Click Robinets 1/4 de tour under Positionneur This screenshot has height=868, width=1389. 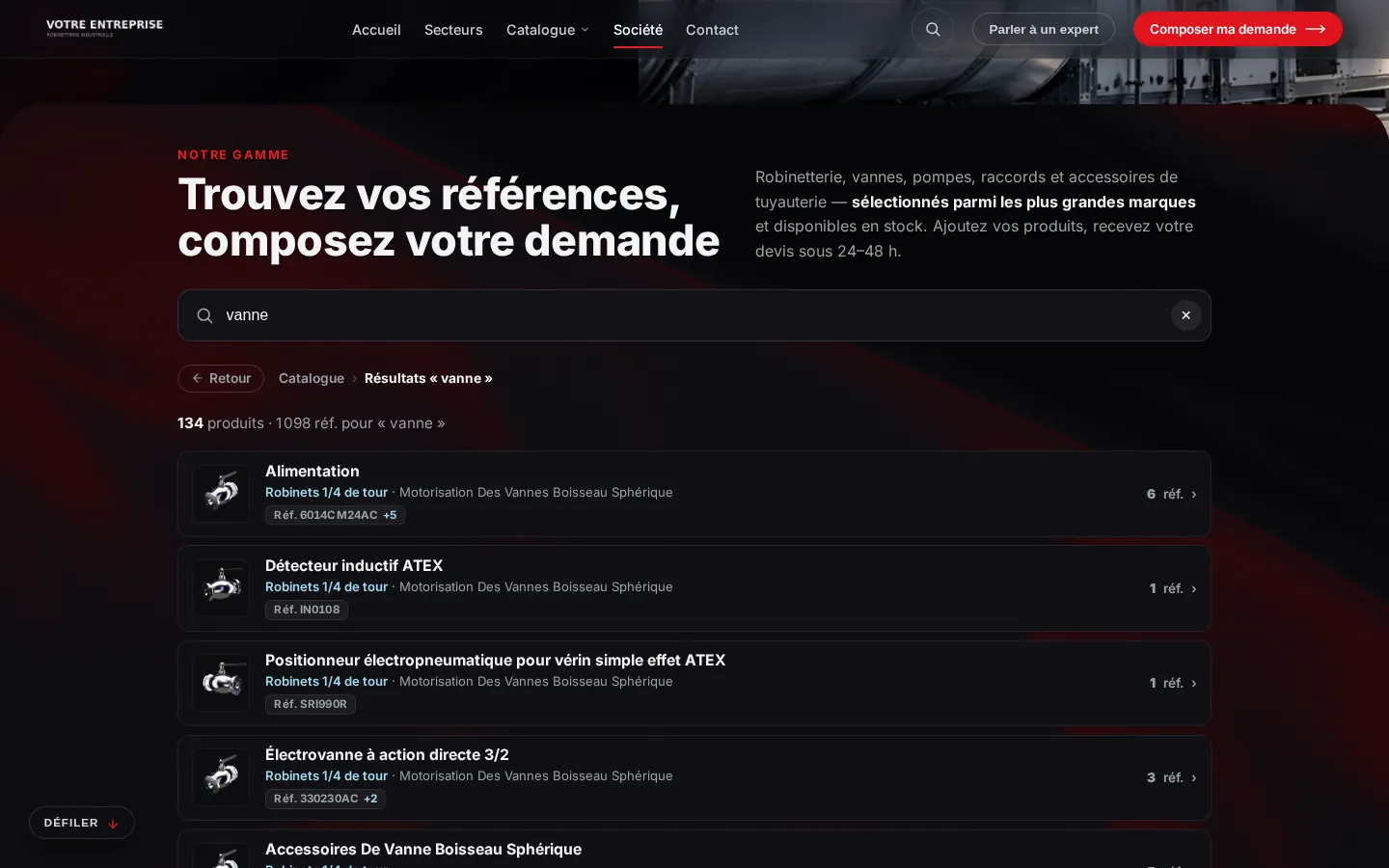[x=326, y=681]
